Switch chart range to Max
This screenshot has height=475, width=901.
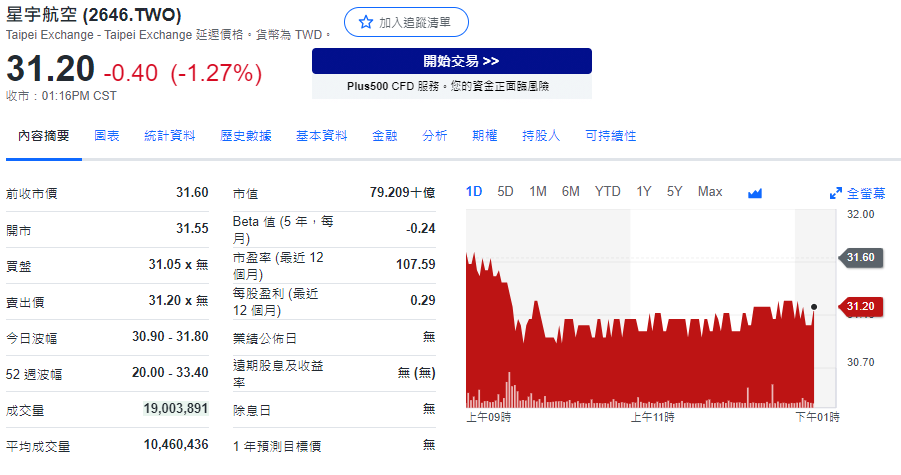(x=710, y=192)
